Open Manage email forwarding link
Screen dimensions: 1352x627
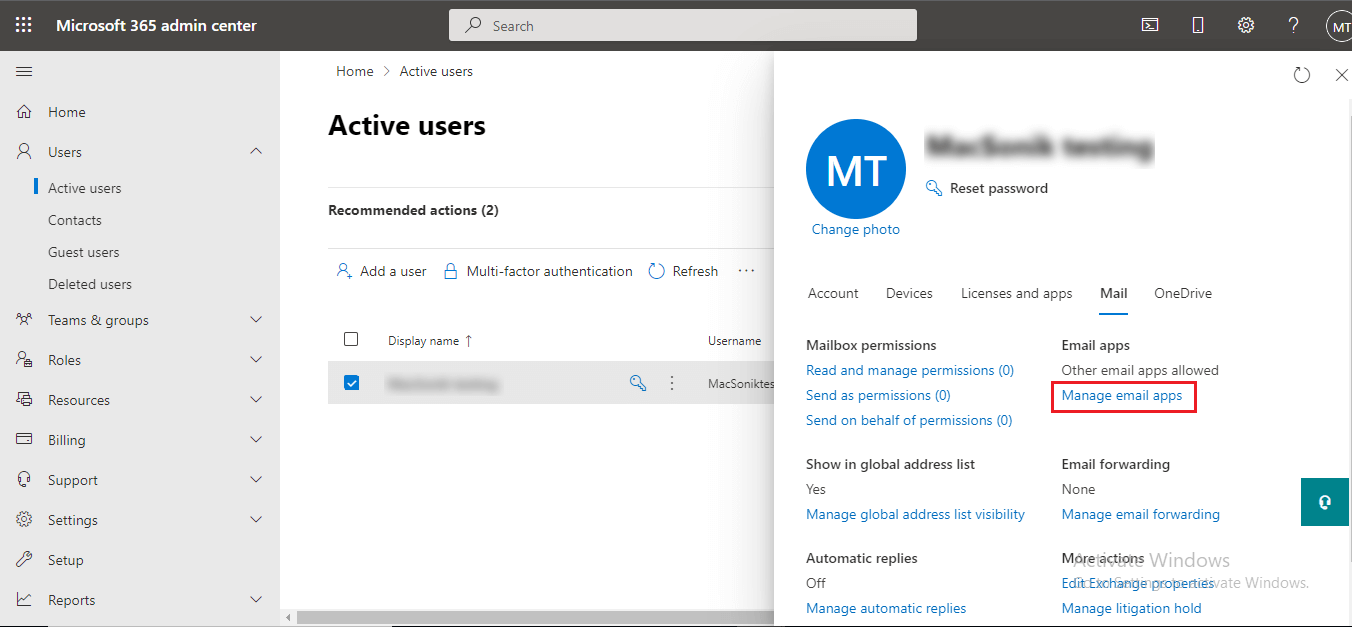point(1141,514)
